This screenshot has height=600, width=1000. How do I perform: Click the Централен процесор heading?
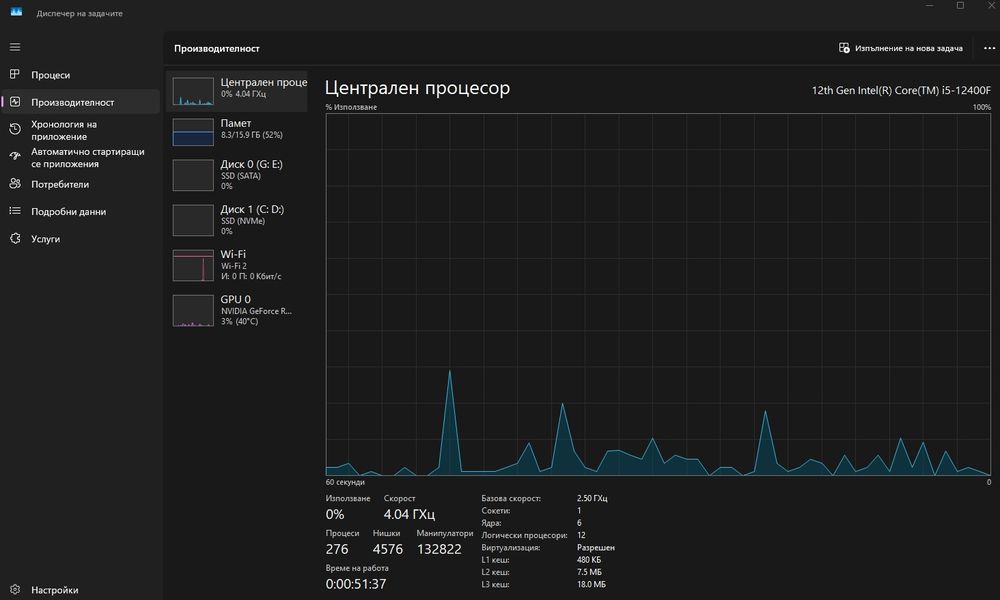click(x=417, y=87)
